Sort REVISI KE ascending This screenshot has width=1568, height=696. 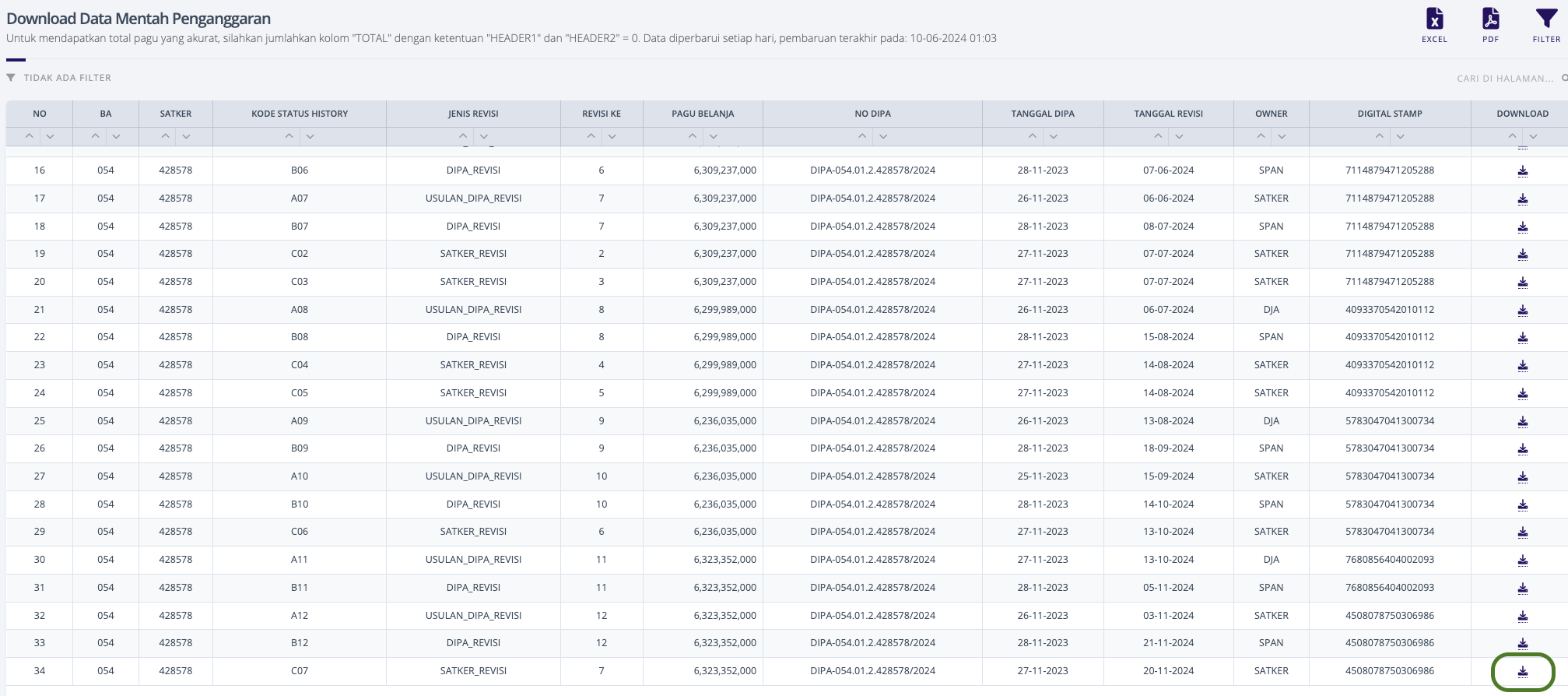pos(591,136)
